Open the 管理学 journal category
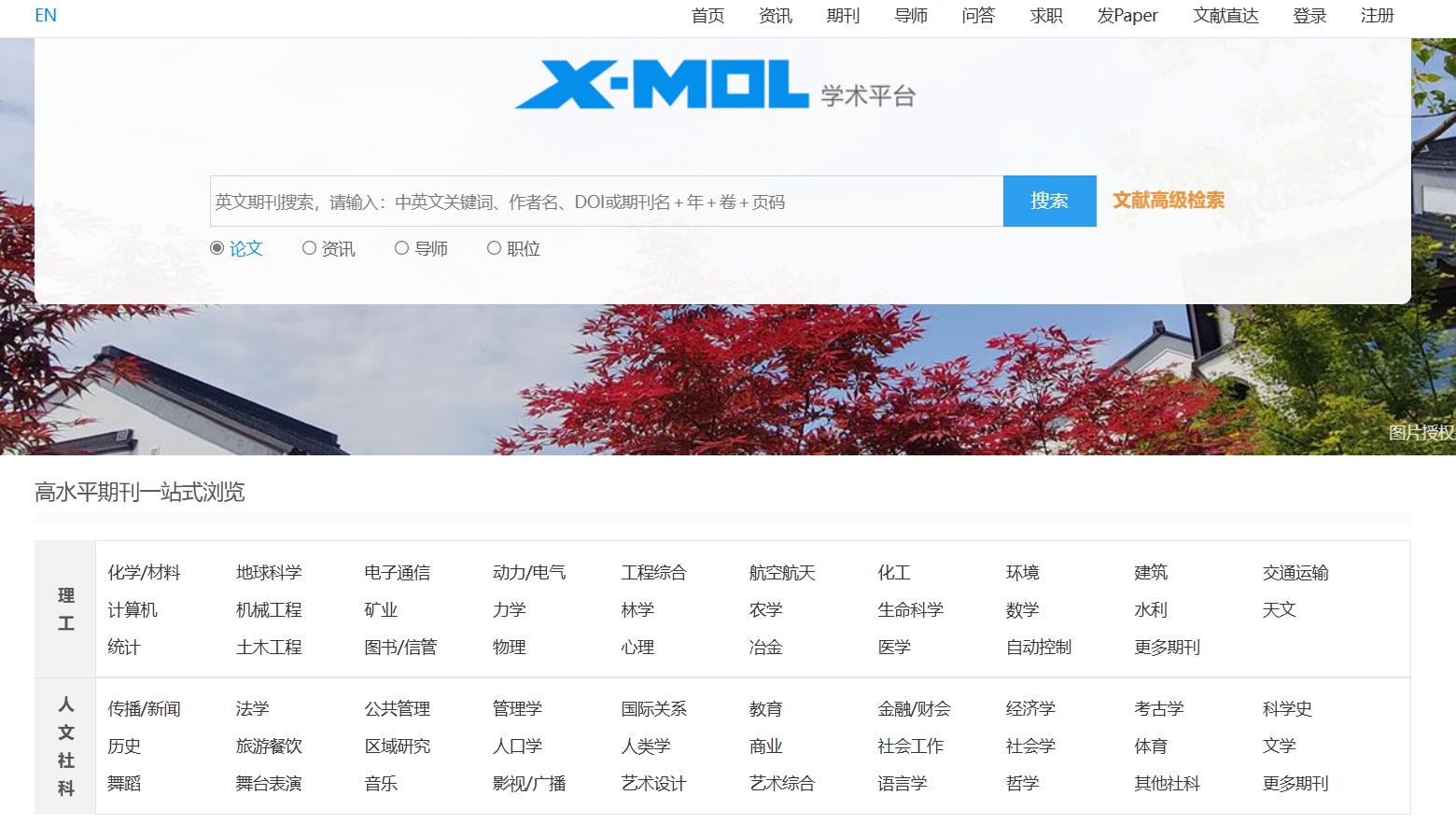Viewport: 1456px width, 823px height. pyautogui.click(x=517, y=709)
